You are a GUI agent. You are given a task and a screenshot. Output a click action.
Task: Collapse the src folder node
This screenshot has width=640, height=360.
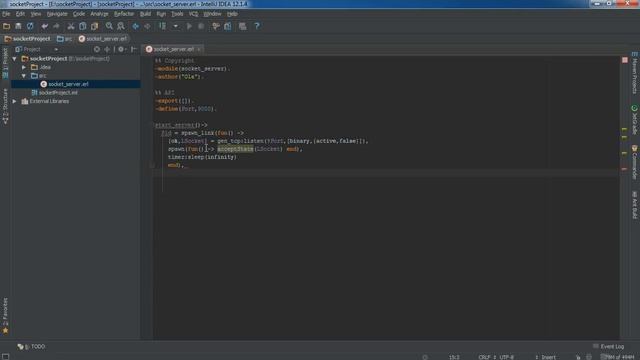[x=24, y=76]
